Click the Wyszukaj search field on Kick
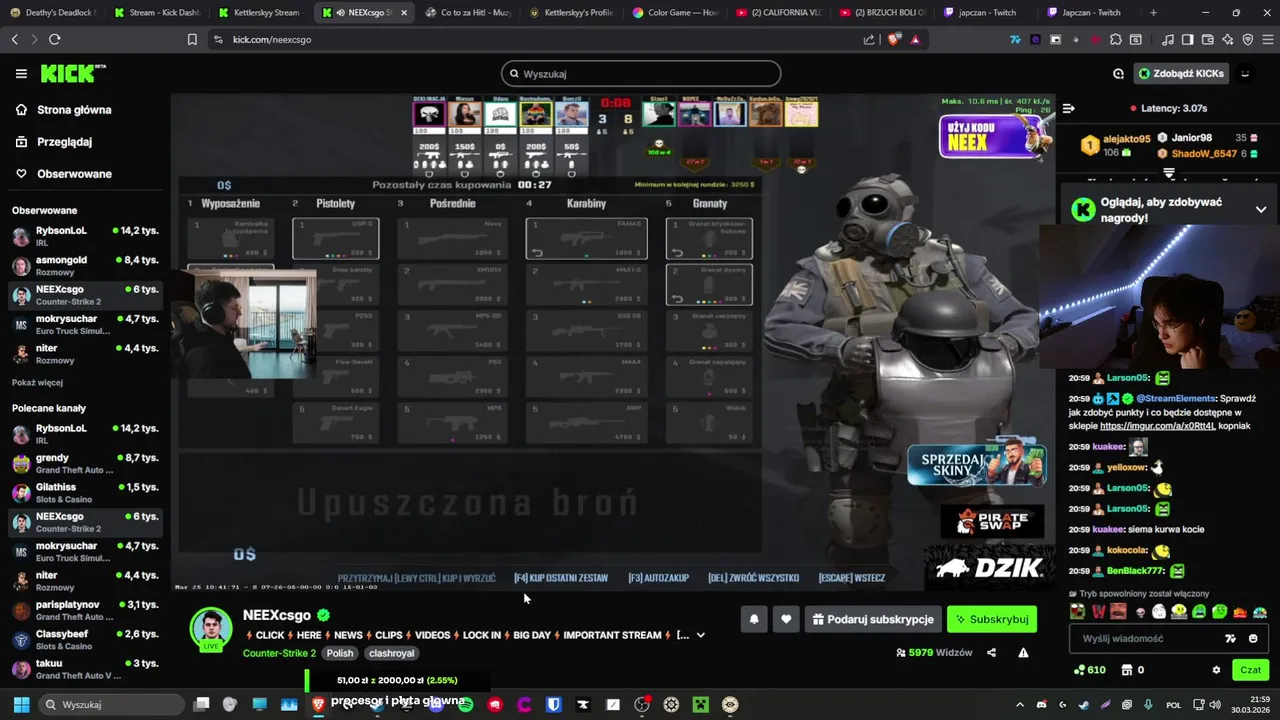The width and height of the screenshot is (1280, 720). click(x=641, y=74)
